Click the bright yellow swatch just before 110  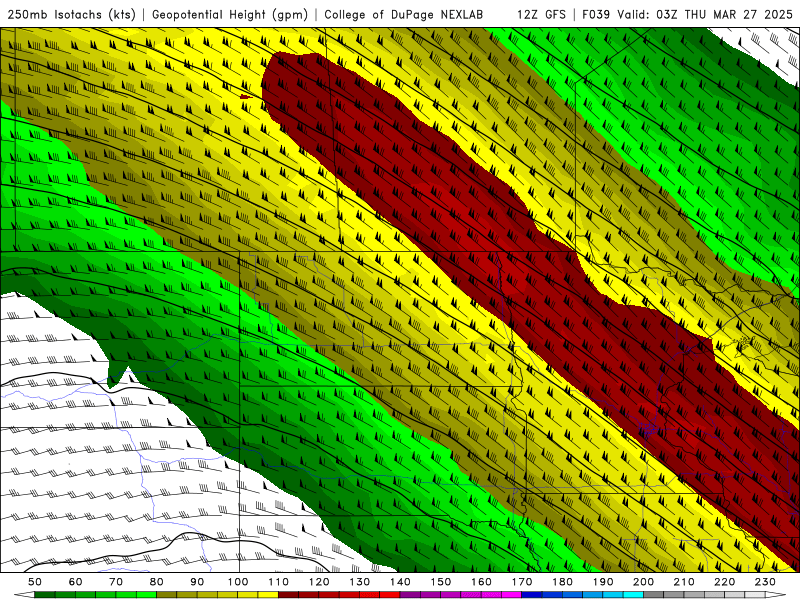pos(268,595)
